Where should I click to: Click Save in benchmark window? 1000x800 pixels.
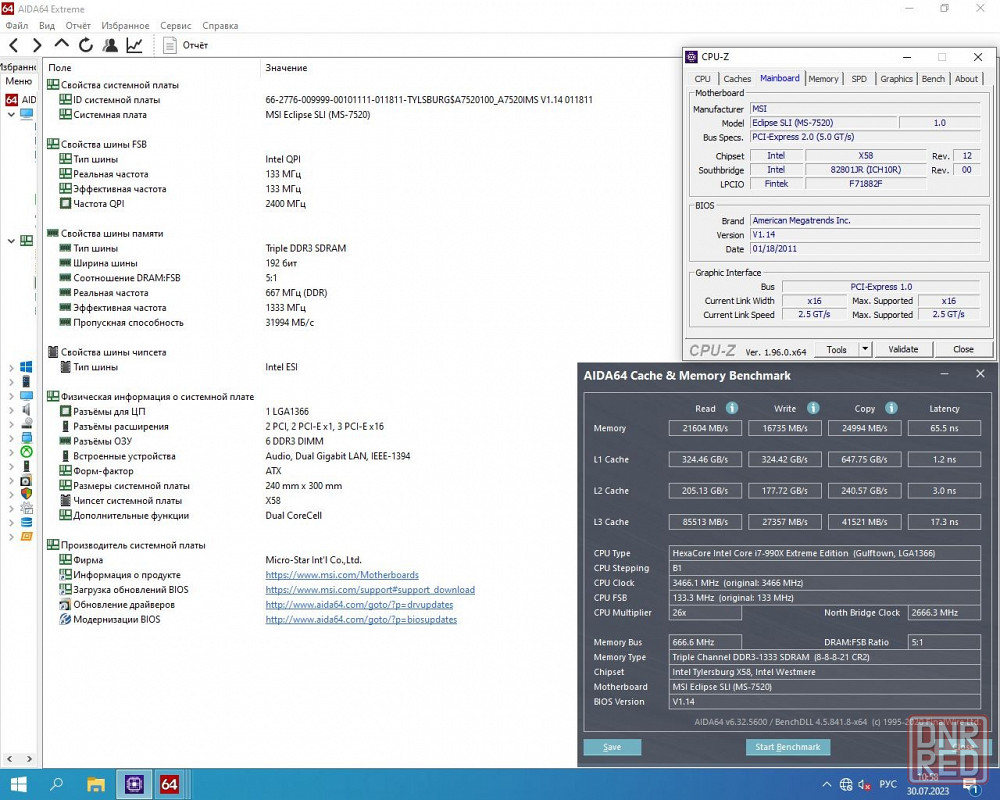tap(612, 747)
